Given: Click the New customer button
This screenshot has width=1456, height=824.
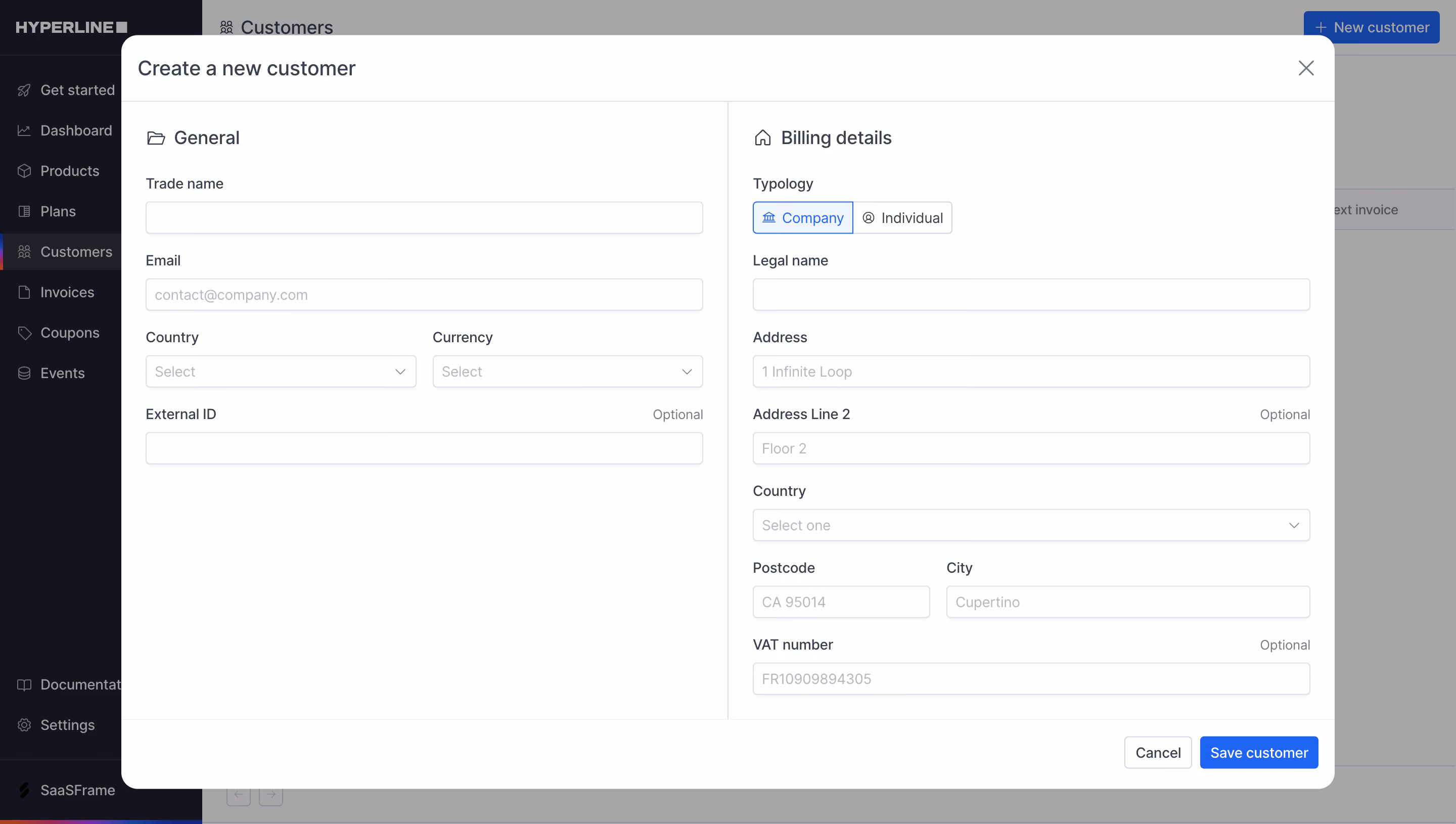Looking at the screenshot, I should pos(1371,27).
